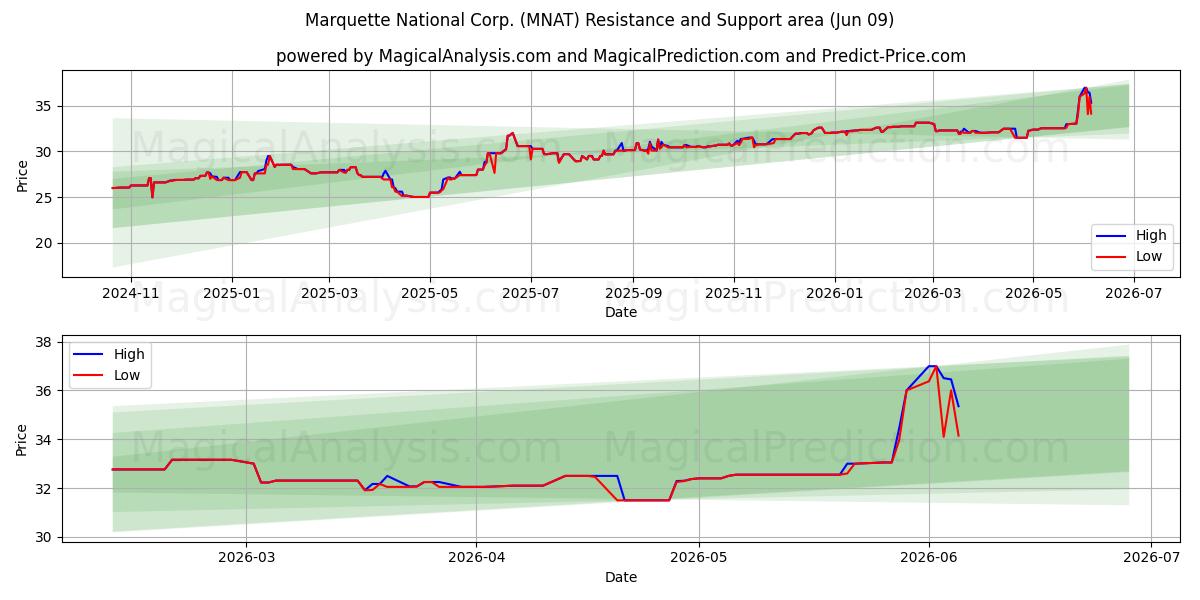Screen dimensions: 1200x600
Task: Click the '35' price tick on top chart
Action: click(x=46, y=106)
